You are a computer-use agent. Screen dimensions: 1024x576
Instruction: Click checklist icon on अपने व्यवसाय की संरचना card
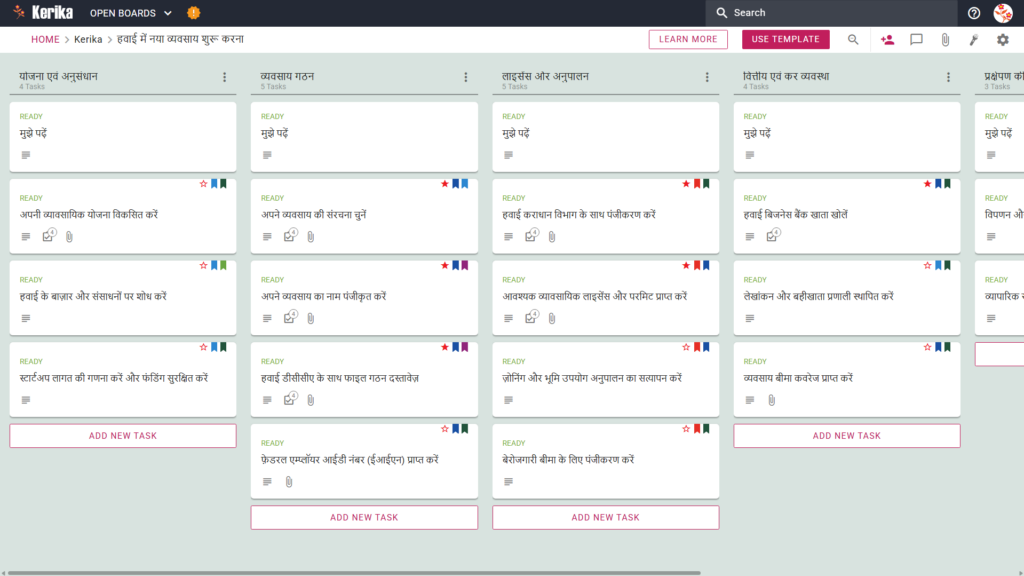pos(291,236)
